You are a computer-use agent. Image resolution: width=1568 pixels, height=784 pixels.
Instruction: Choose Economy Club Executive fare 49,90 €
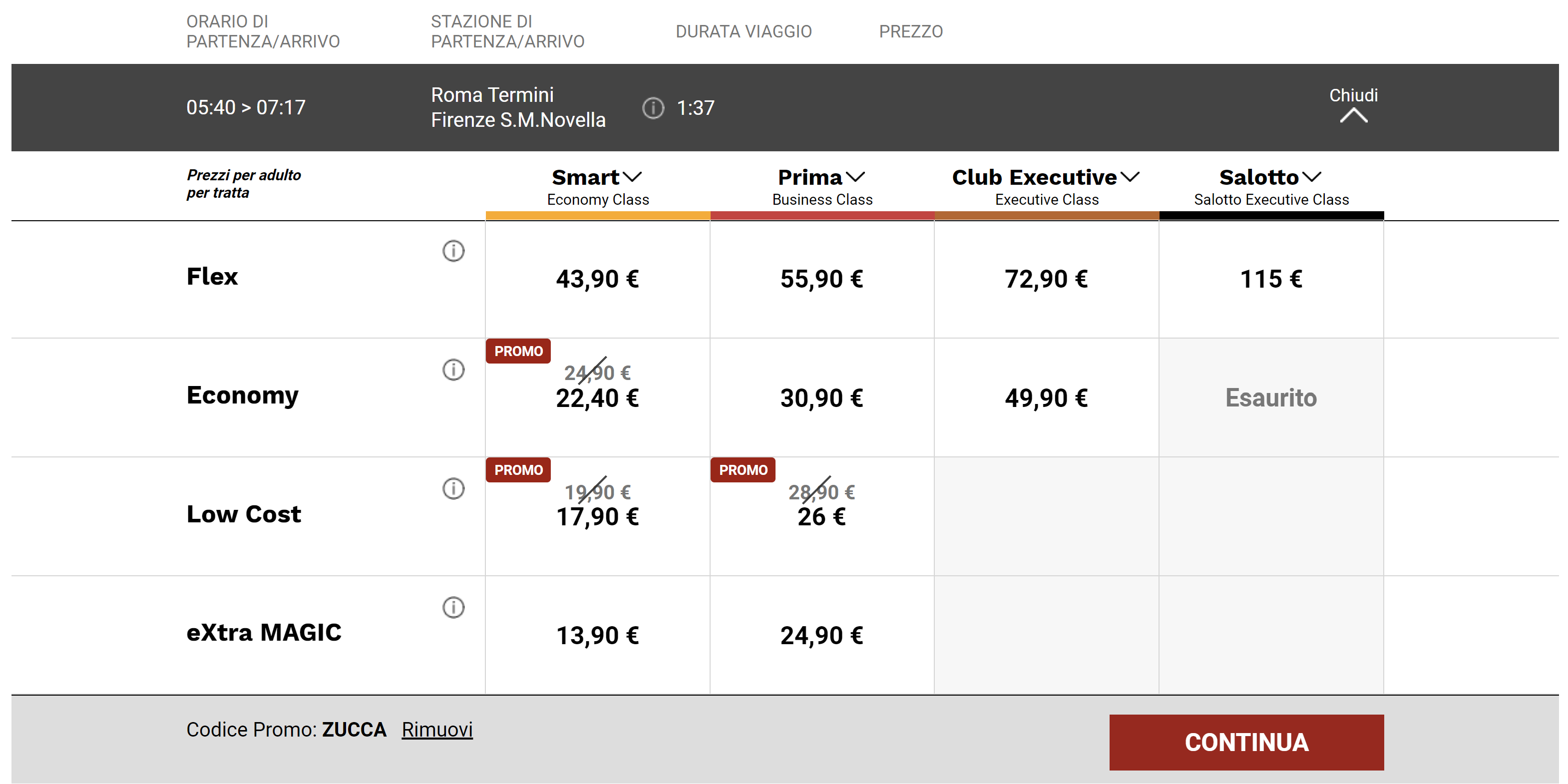click(x=1046, y=398)
